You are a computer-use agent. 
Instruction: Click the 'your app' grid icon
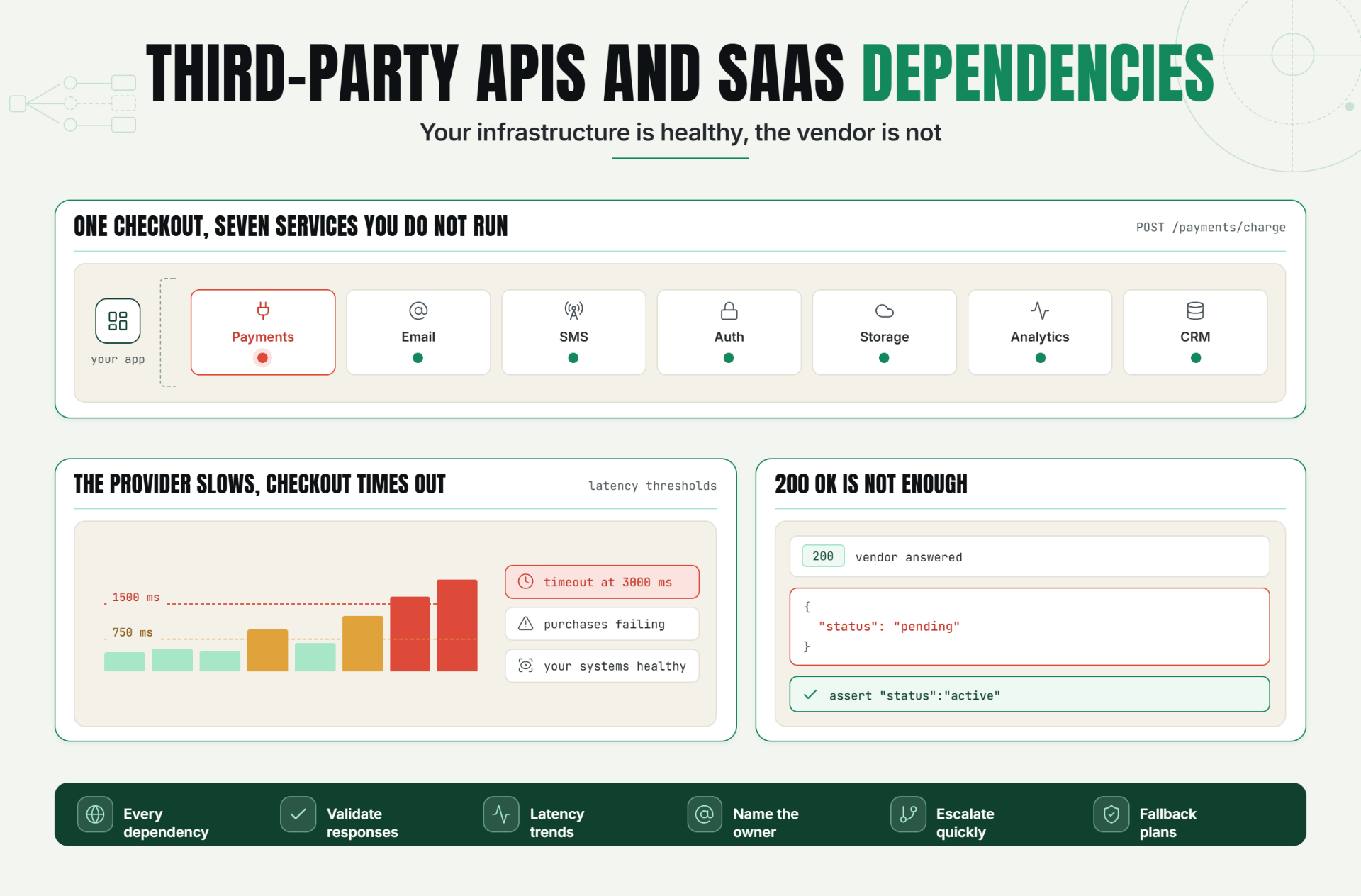click(x=118, y=321)
